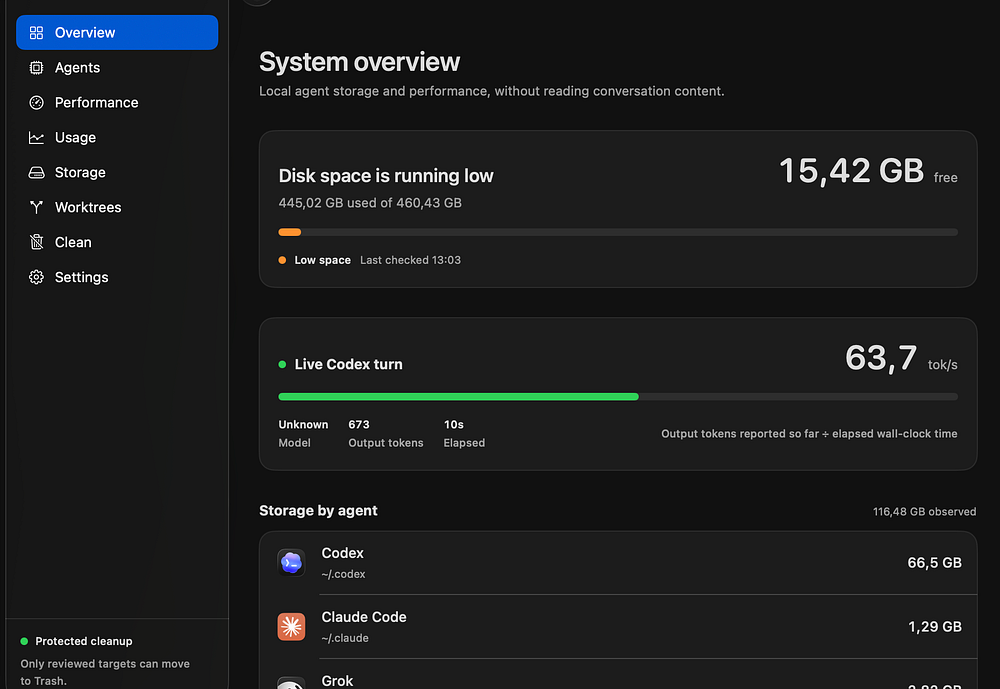Select the Claude Code storage row

tap(618, 626)
